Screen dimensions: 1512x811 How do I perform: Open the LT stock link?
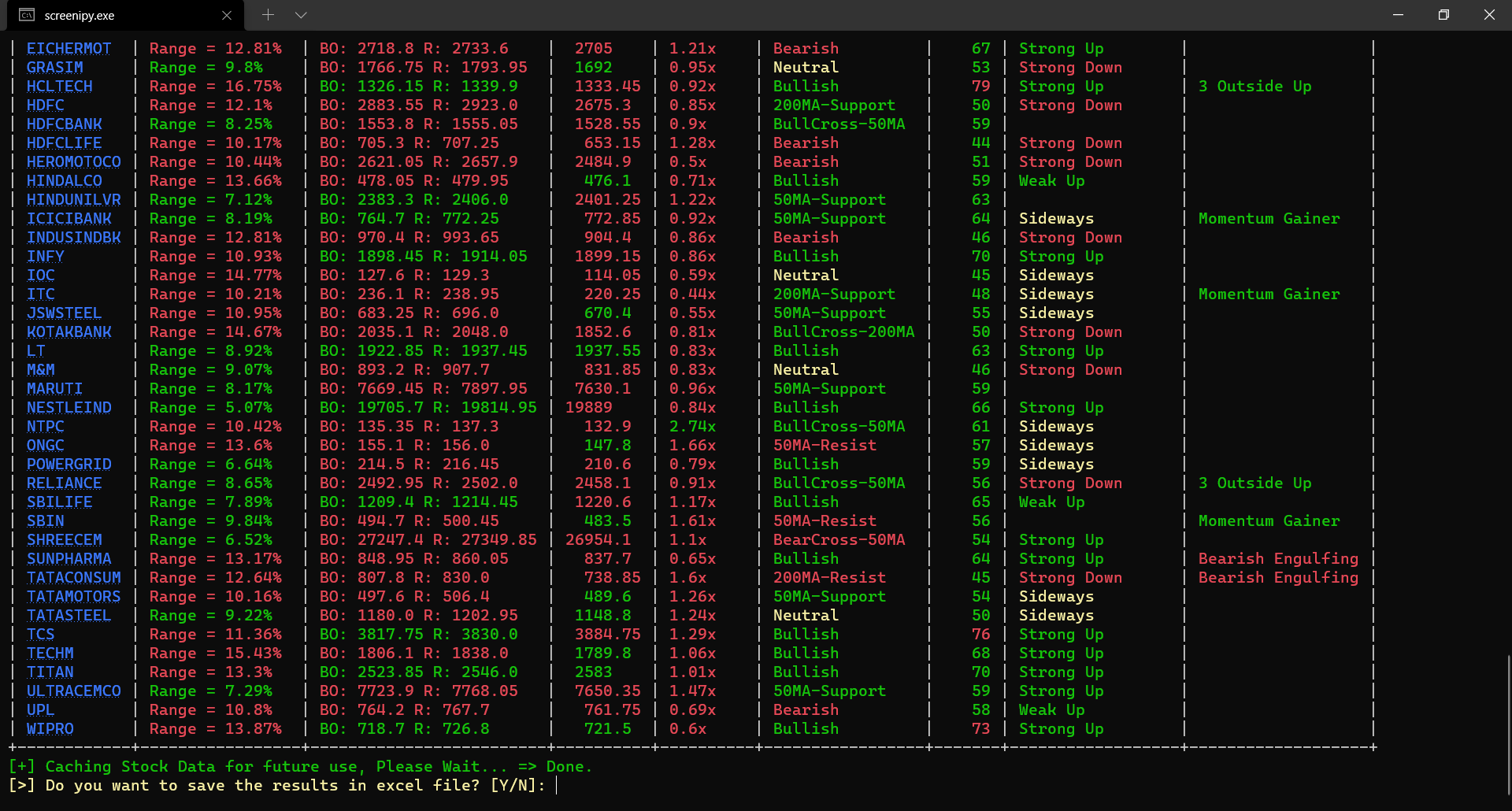[36, 351]
